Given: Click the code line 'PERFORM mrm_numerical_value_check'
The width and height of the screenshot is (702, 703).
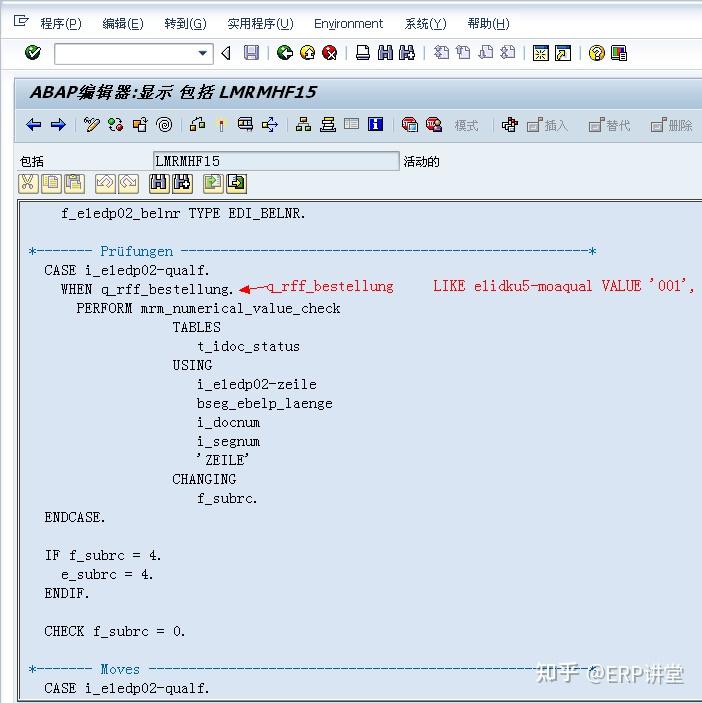Looking at the screenshot, I should (208, 308).
